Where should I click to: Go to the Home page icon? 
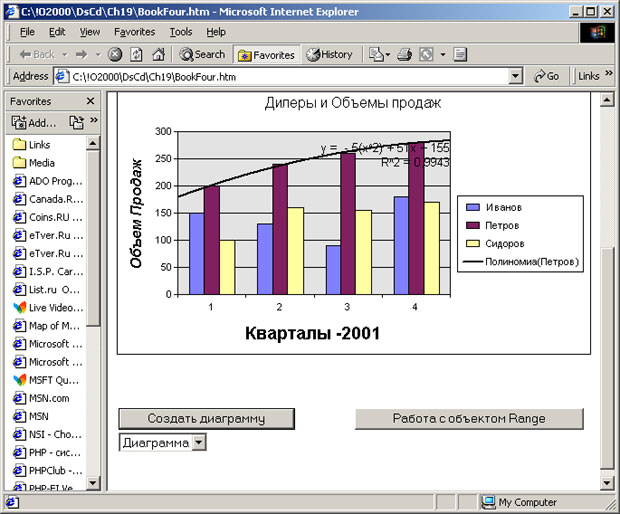coord(158,54)
